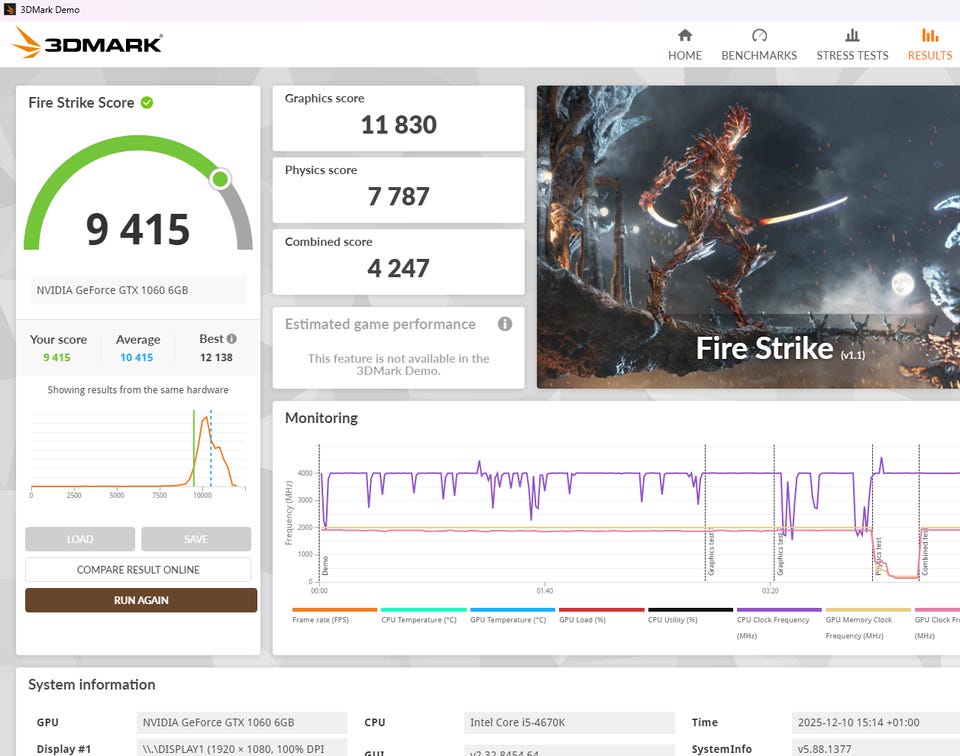Screen dimensions: 960x756
Task: Toggle CPU Clock Frequency legend series
Action: [x=778, y=620]
